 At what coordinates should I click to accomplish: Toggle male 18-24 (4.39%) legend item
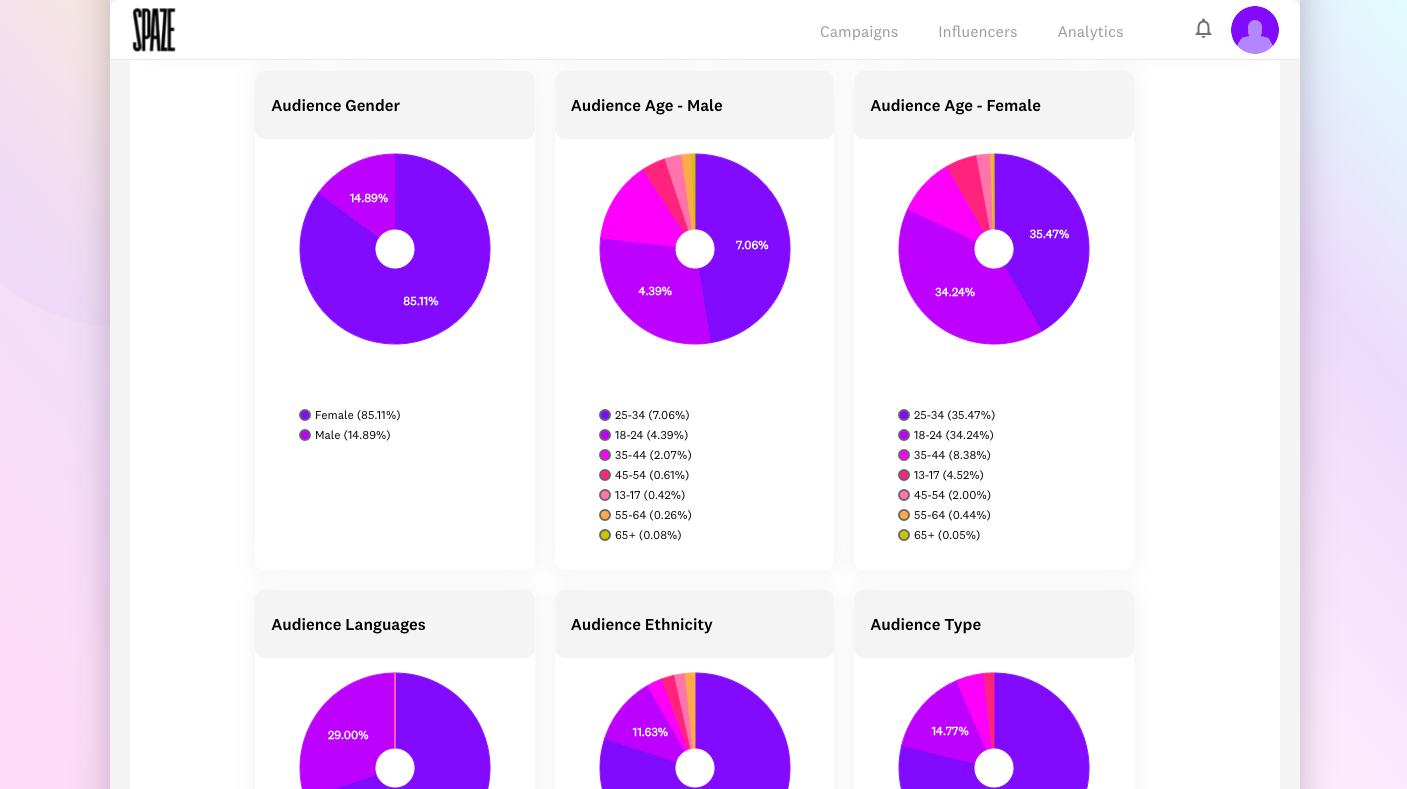click(643, 435)
